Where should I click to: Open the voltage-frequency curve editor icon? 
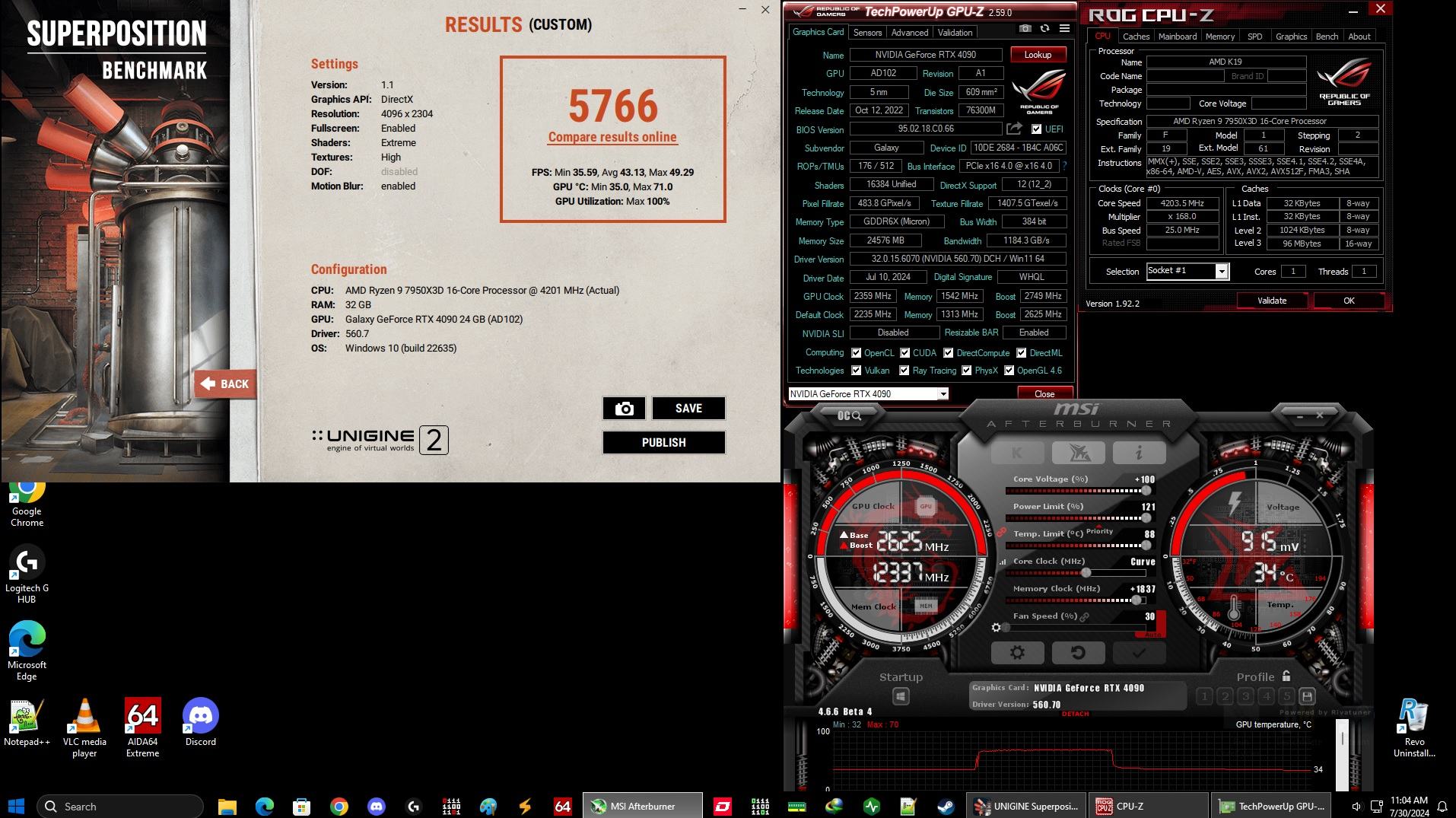pyautogui.click(x=1002, y=562)
